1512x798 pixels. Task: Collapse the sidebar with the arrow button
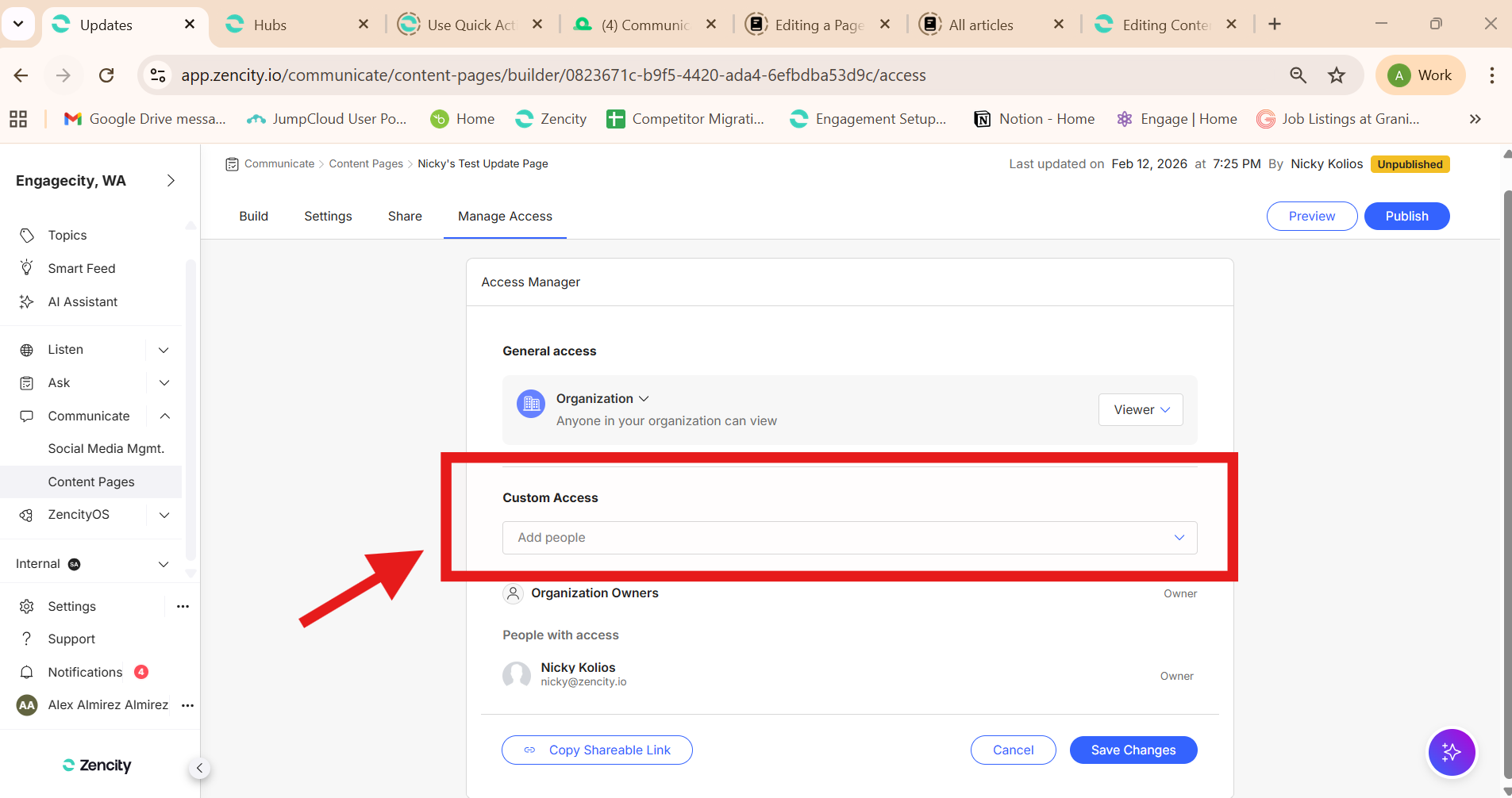[x=199, y=768]
